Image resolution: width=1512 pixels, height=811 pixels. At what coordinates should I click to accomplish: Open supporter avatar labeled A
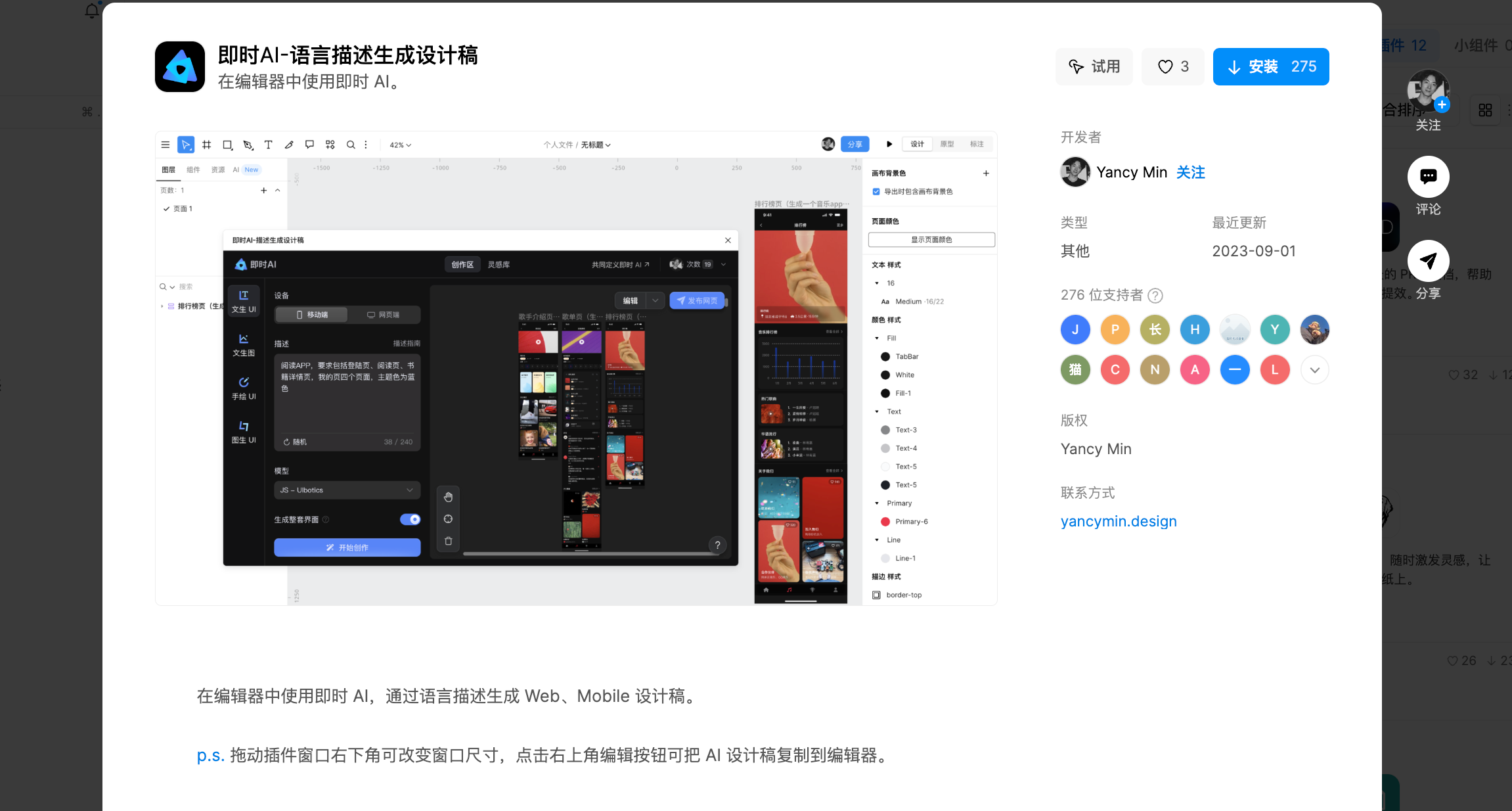point(1195,370)
